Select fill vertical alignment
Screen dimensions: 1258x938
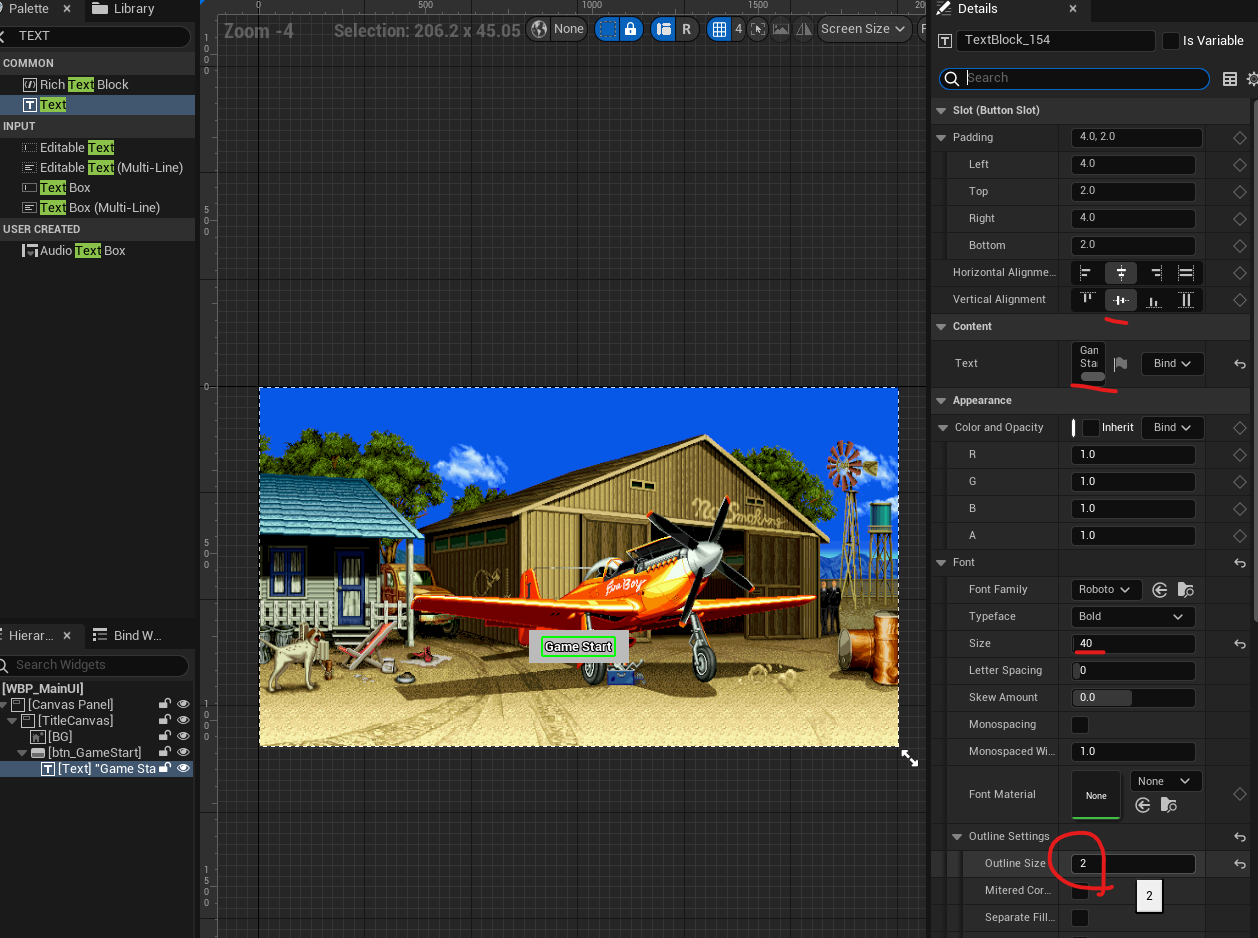click(x=1186, y=300)
